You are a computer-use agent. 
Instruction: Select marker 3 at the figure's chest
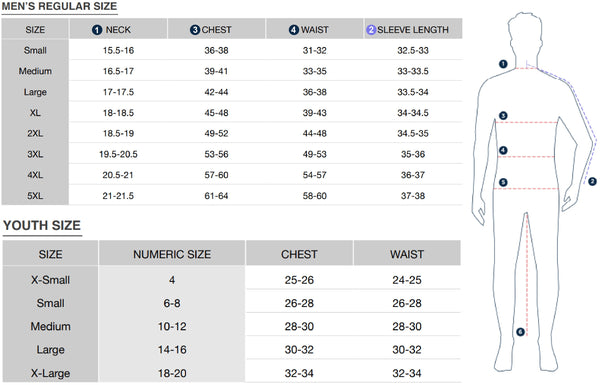coord(503,116)
